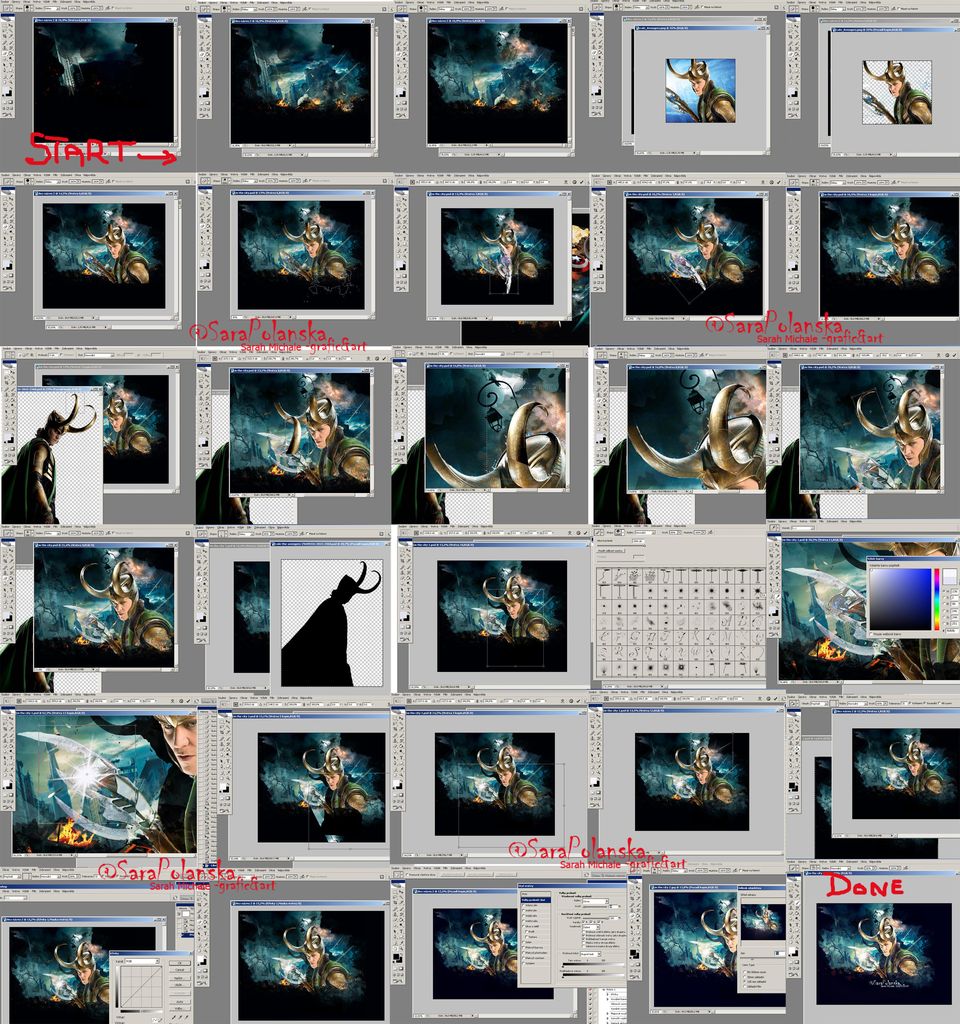
Task: Click Load button in the Curves dialog
Action: 180,978
